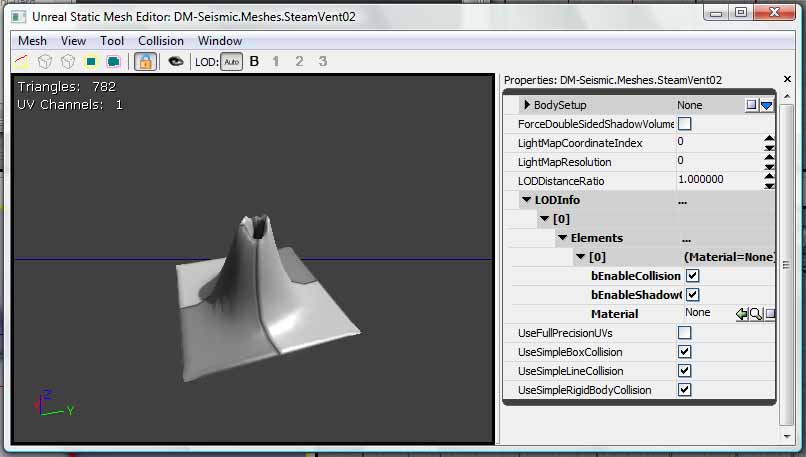Toggle the padlock camera lock icon
806x457 pixels.
pos(145,61)
